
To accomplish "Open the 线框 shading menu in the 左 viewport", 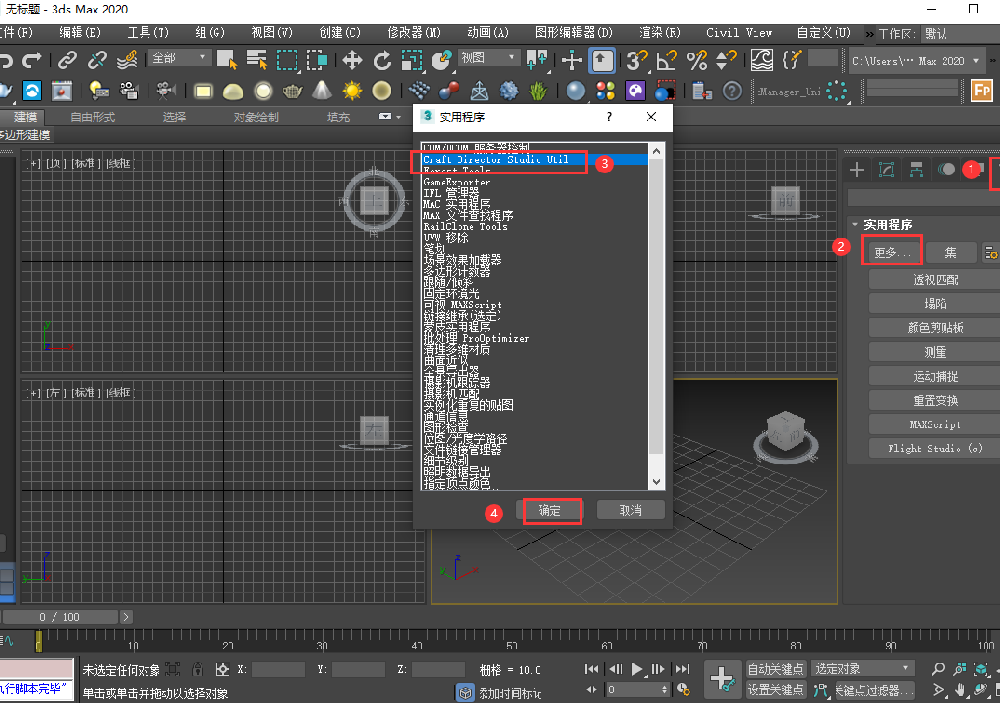I will tap(119, 393).
